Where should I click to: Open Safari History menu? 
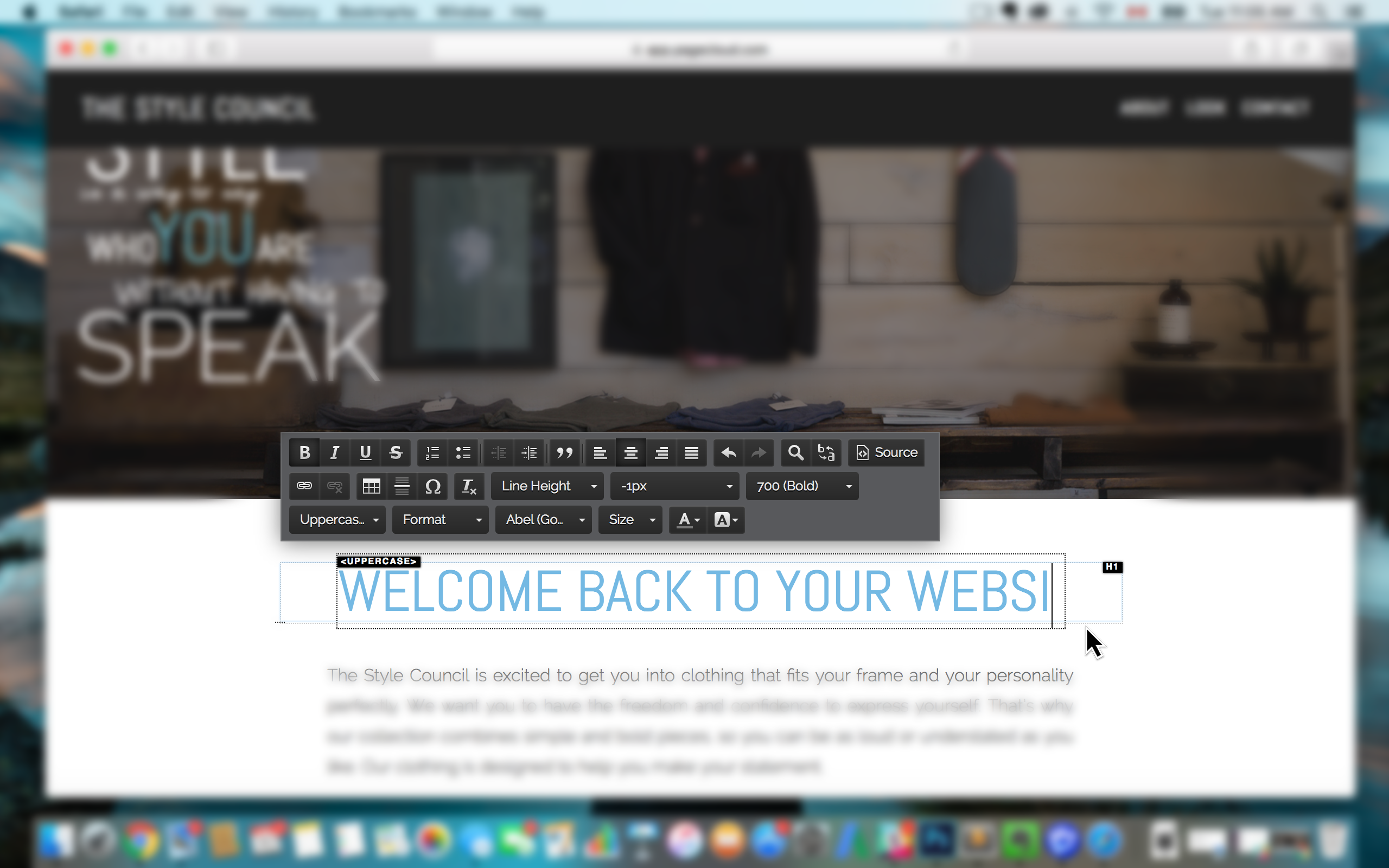click(x=290, y=10)
